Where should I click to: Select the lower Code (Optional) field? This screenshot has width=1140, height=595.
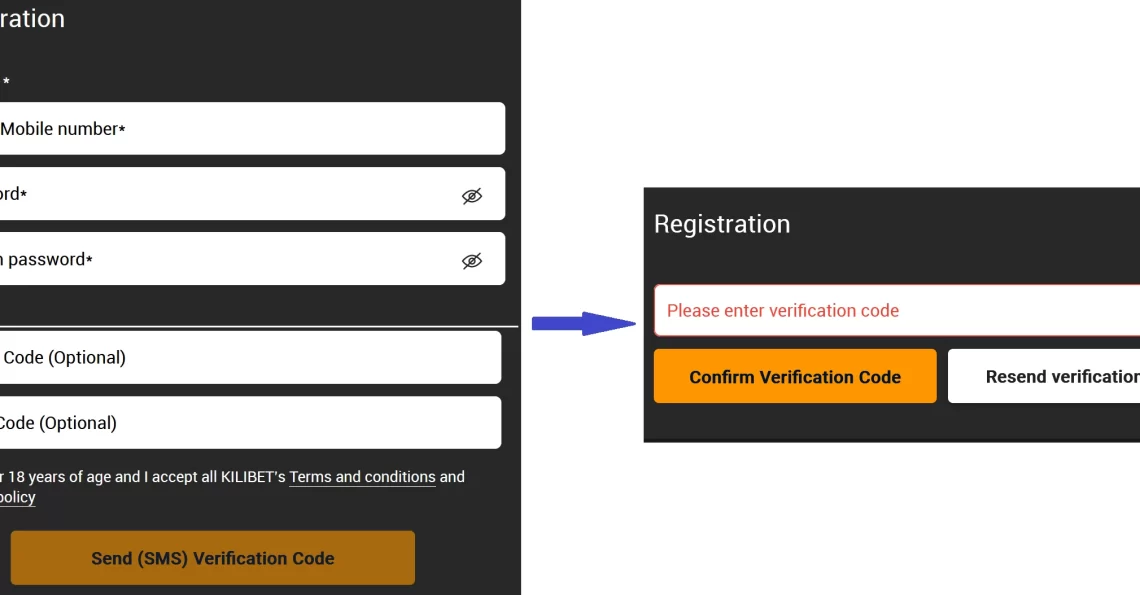(250, 423)
